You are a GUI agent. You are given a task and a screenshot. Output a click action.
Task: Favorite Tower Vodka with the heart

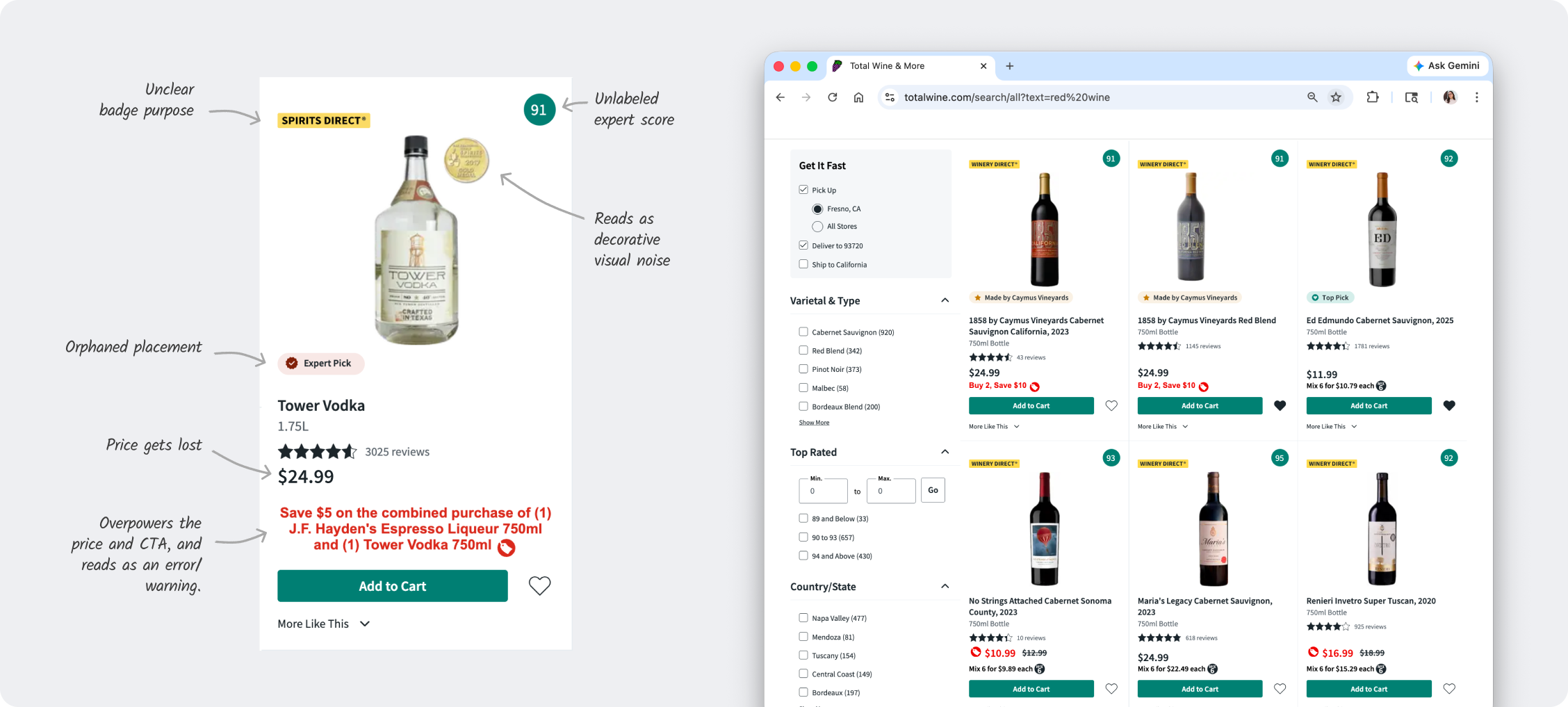coord(540,586)
